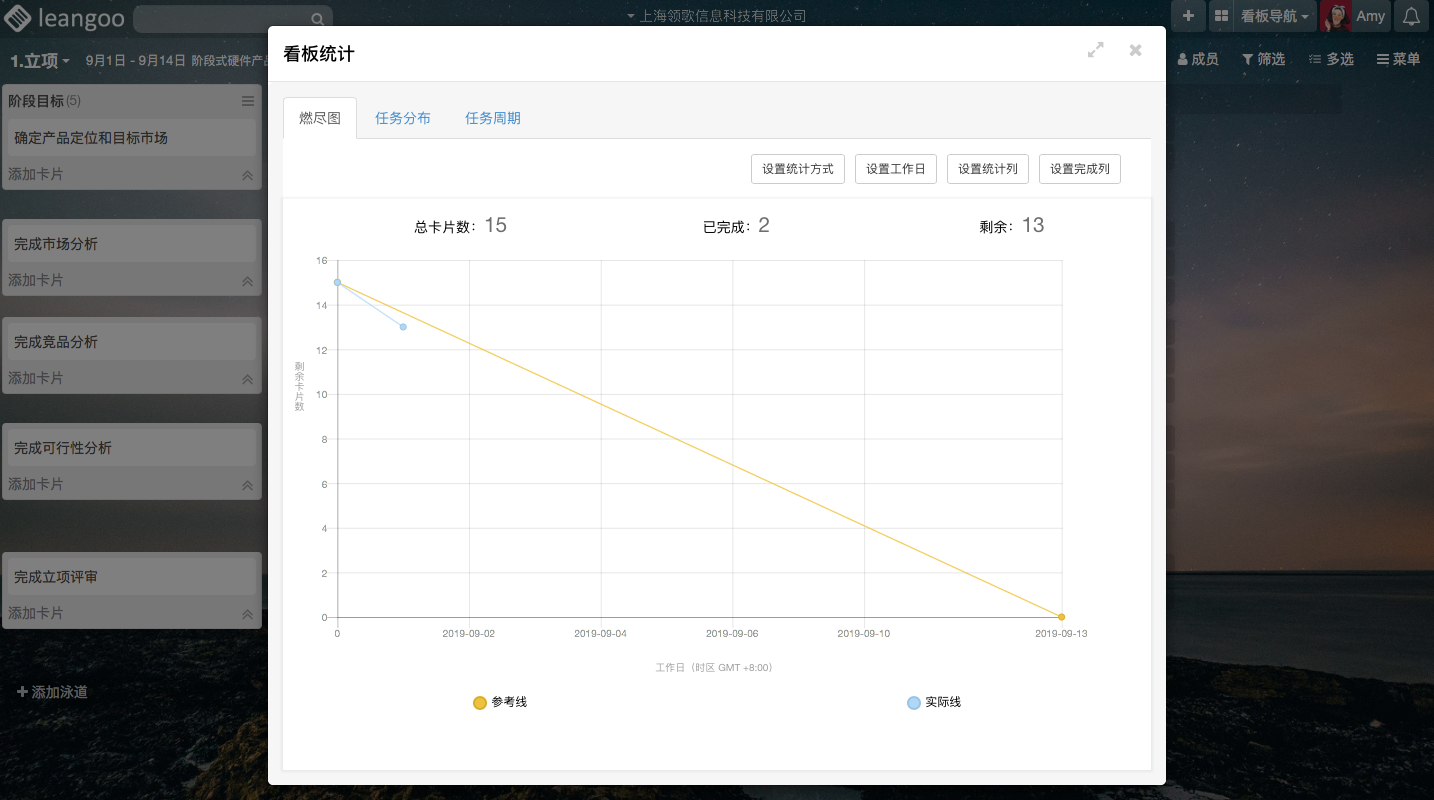The width and height of the screenshot is (1434, 800).
Task: Collapse the 完成市场分析 swimlane chevron
Action: (x=247, y=281)
